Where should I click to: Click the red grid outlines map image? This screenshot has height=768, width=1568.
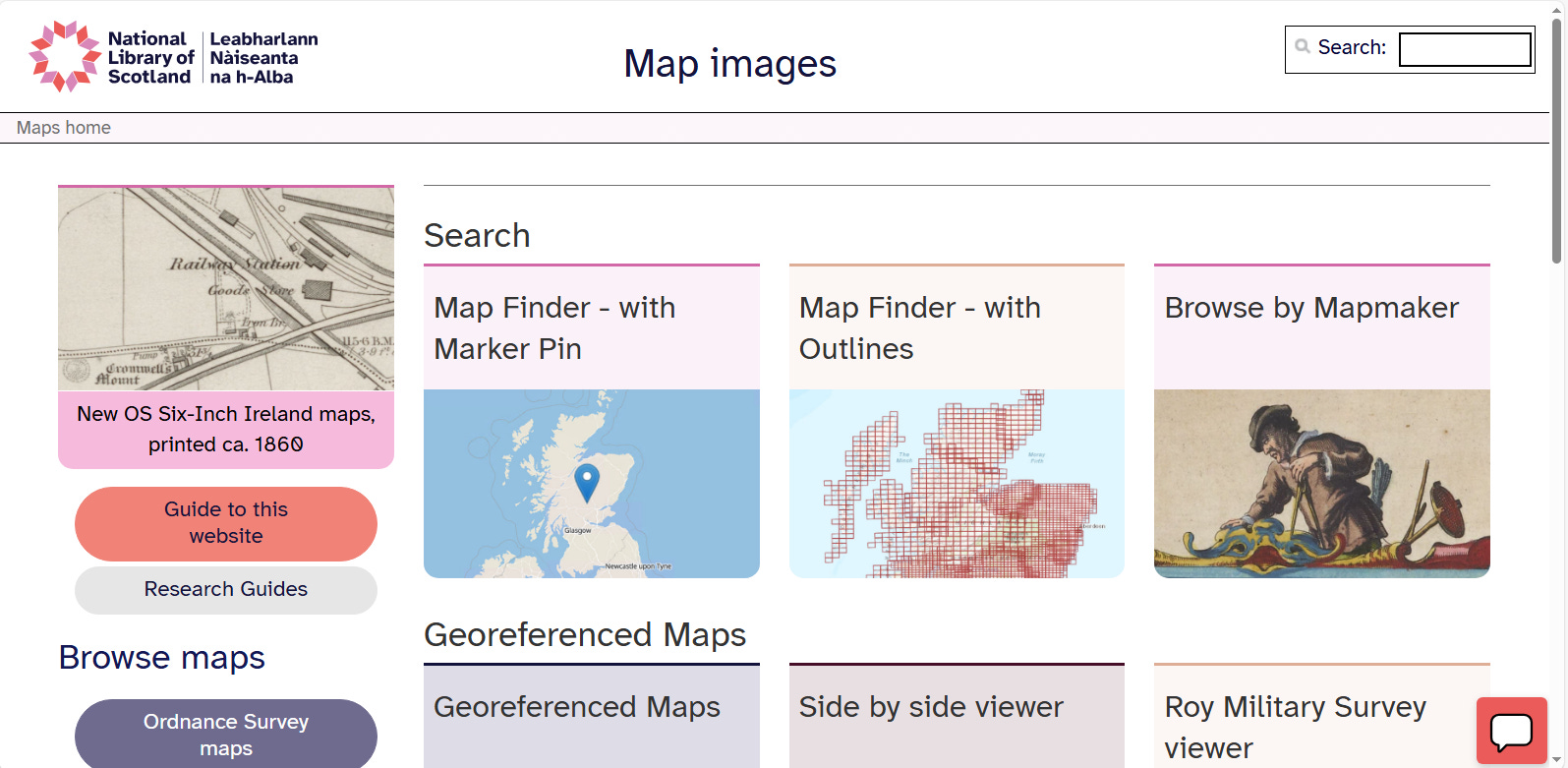click(957, 484)
